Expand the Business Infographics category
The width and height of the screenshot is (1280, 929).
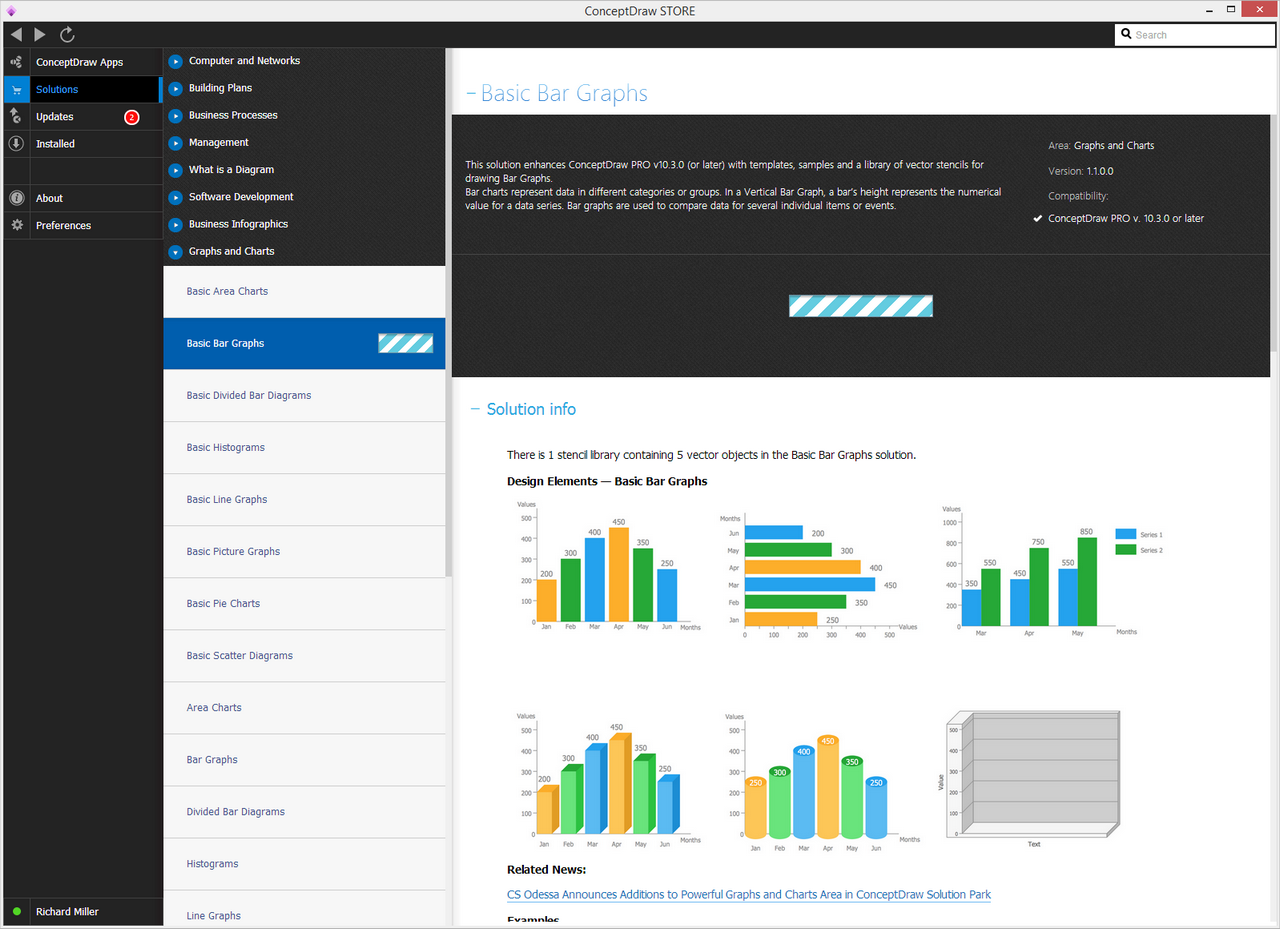point(176,224)
